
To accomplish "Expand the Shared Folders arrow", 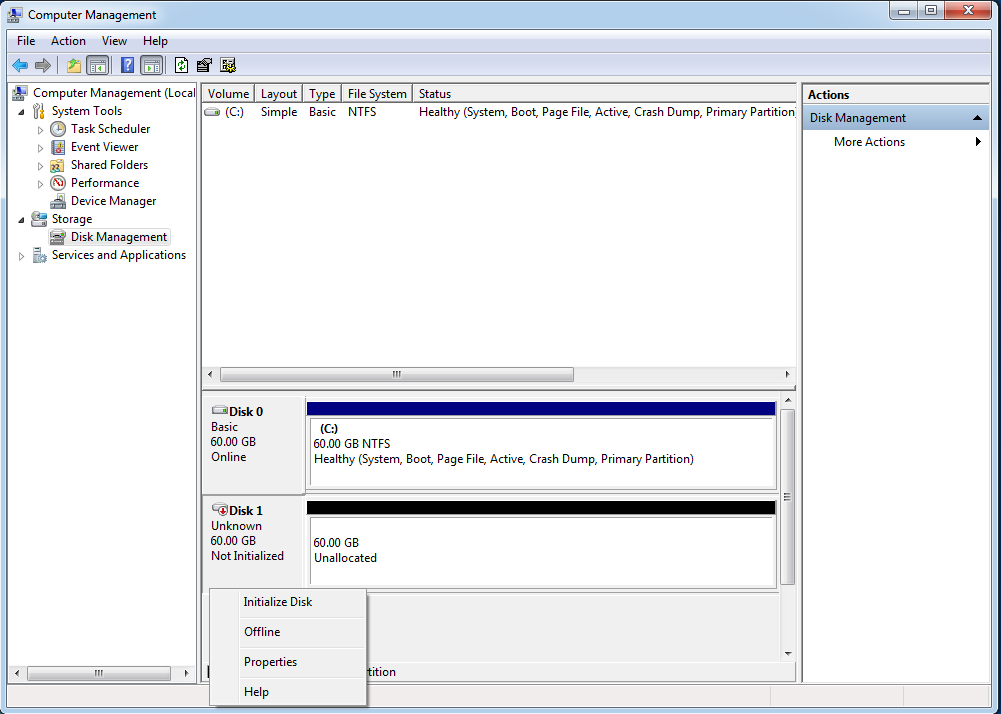I will click(40, 165).
